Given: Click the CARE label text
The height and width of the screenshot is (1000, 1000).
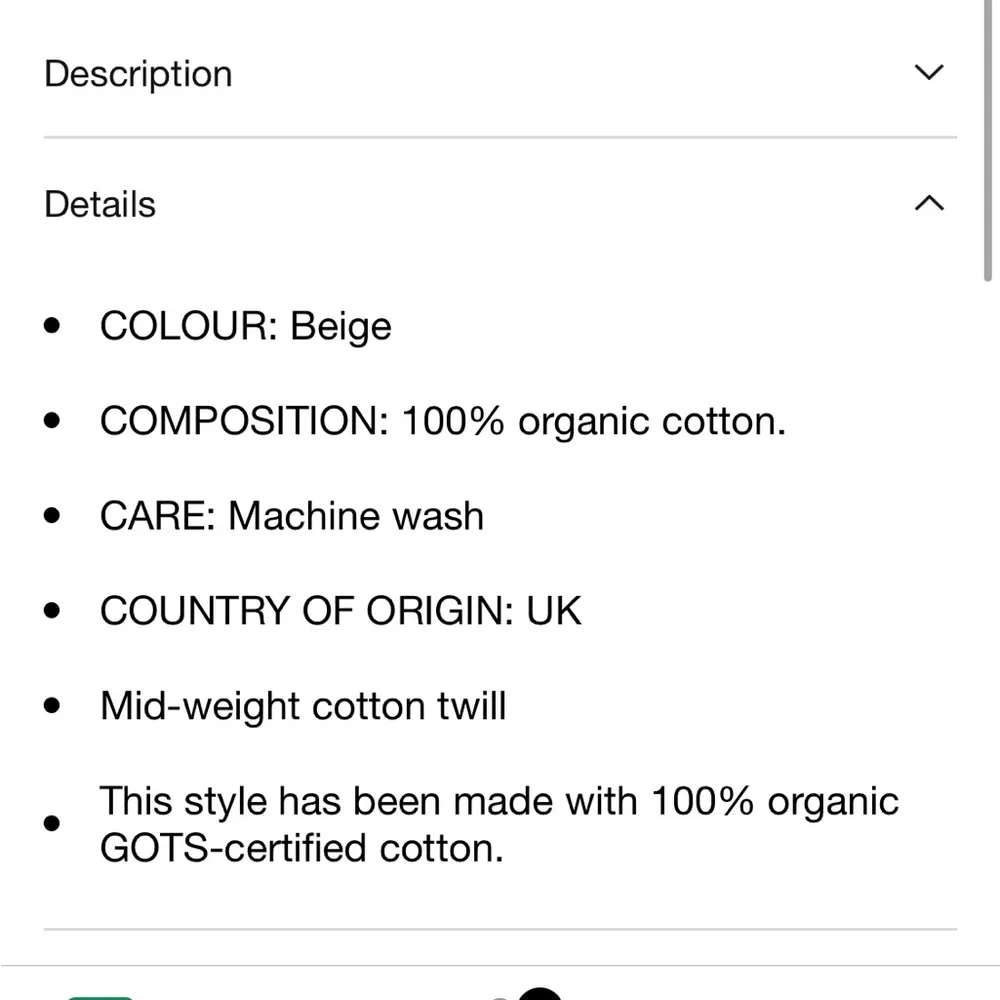Looking at the screenshot, I should [x=157, y=517].
